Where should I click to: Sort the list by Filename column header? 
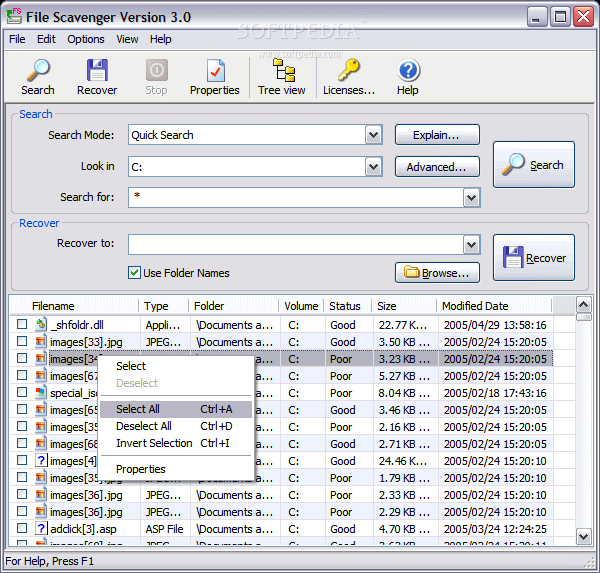74,306
